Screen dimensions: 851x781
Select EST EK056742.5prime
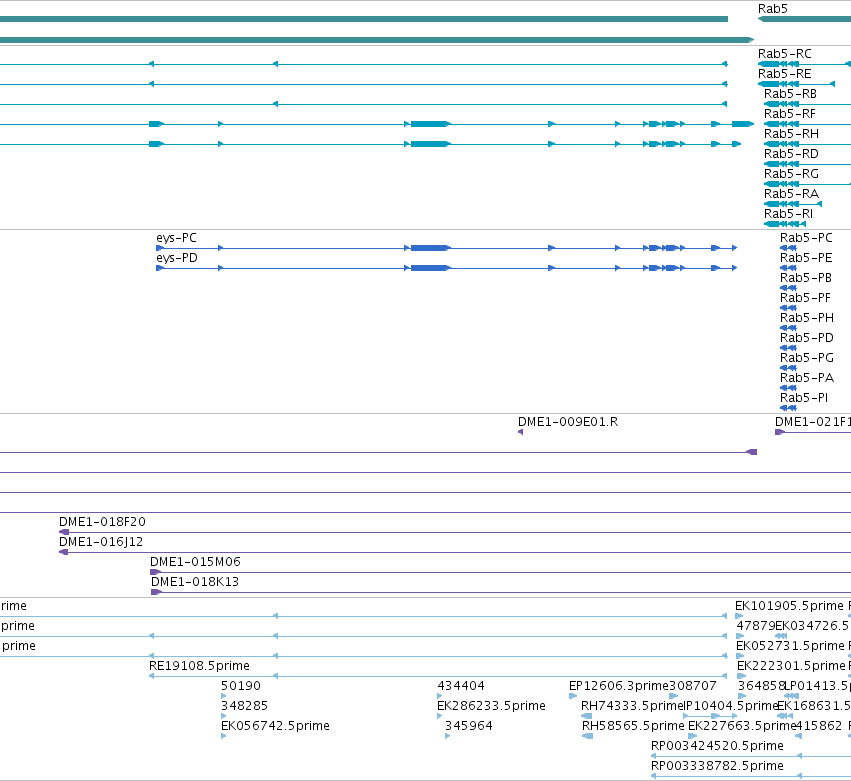(275, 726)
